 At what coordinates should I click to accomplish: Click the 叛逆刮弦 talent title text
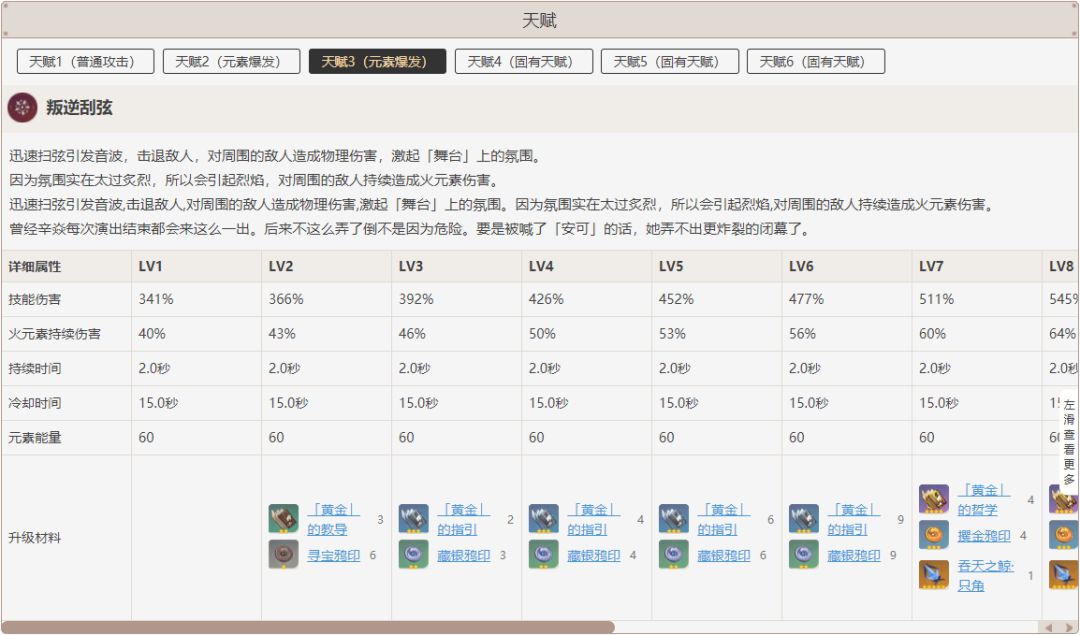(79, 107)
